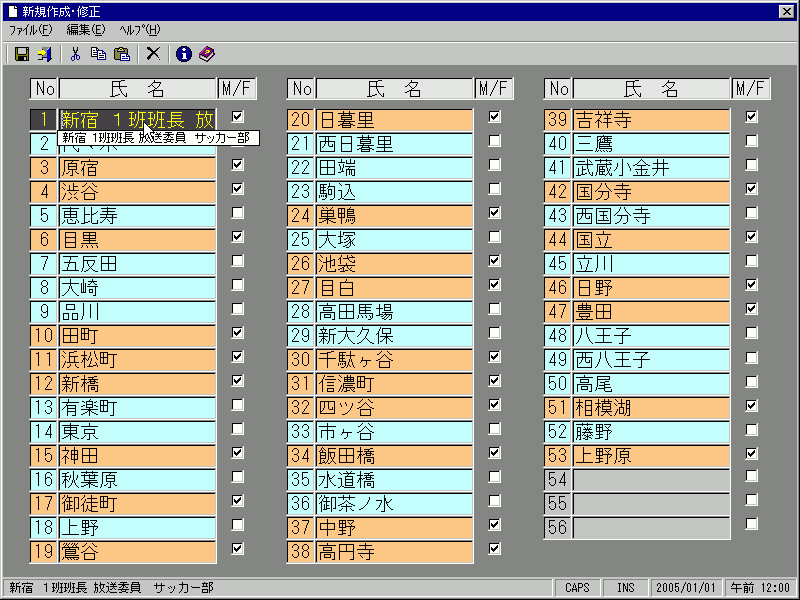Image resolution: width=800 pixels, height=600 pixels.
Task: Click the Cut scissors icon
Action: (x=75, y=54)
